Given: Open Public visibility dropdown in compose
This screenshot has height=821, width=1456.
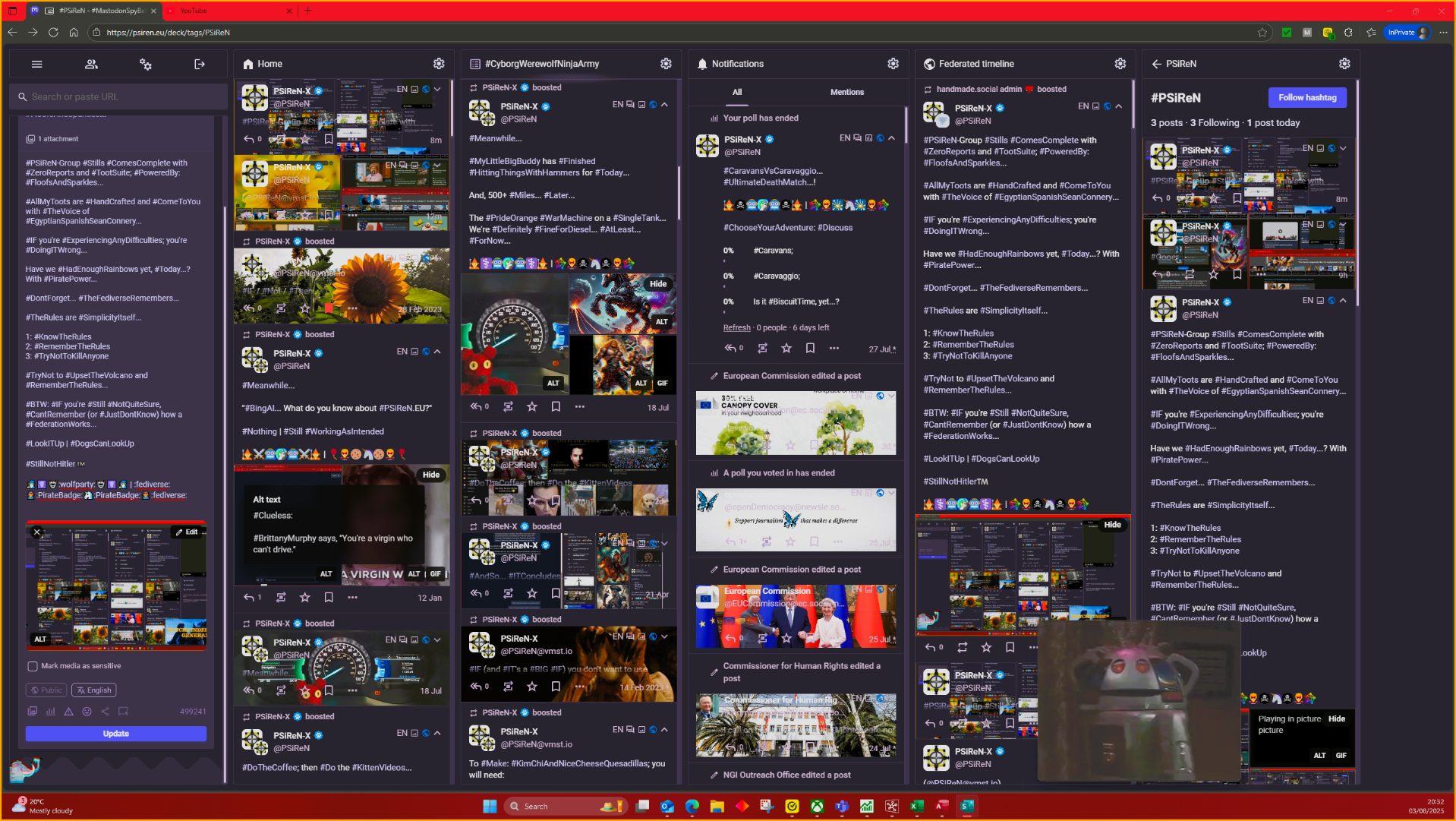Looking at the screenshot, I should click(46, 690).
